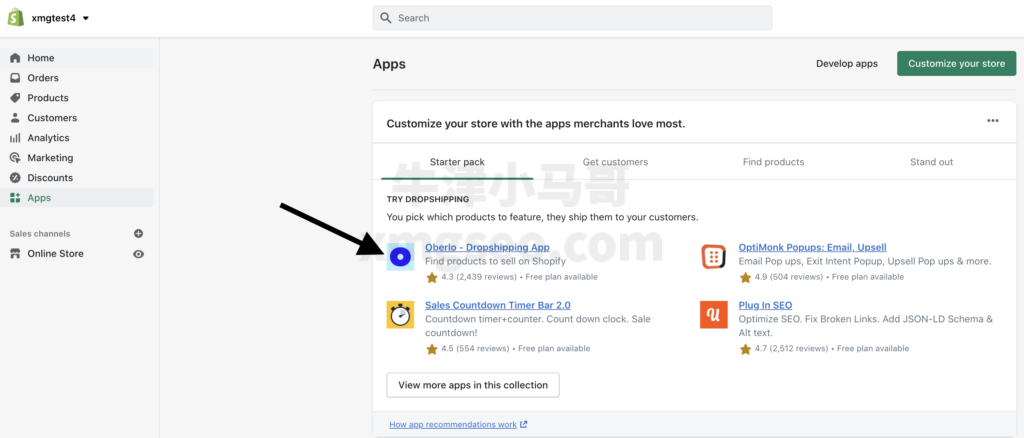
Task: Switch to the Get customers tab
Action: 615,162
